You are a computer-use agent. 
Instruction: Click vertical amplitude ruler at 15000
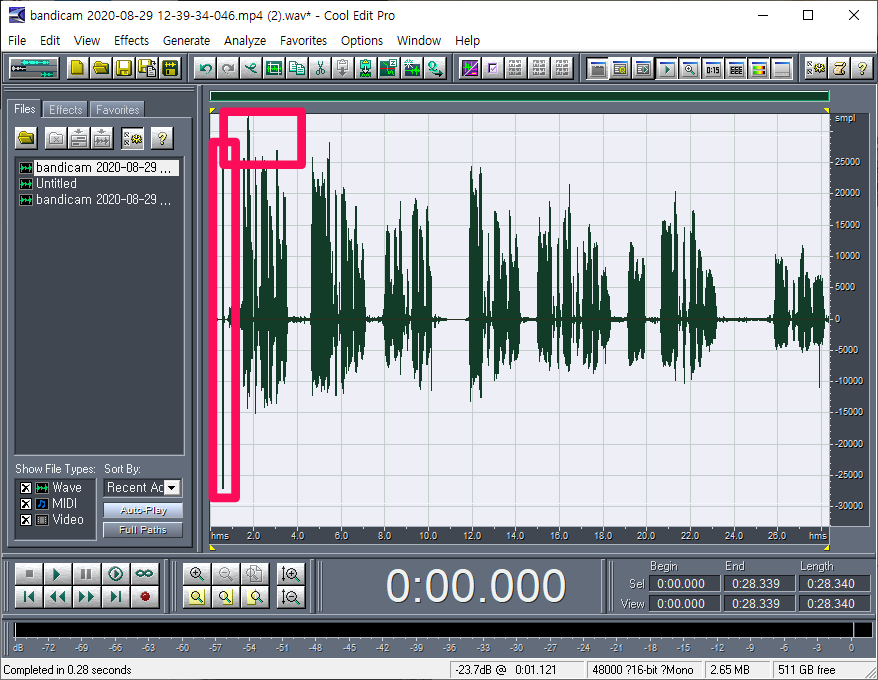[847, 225]
